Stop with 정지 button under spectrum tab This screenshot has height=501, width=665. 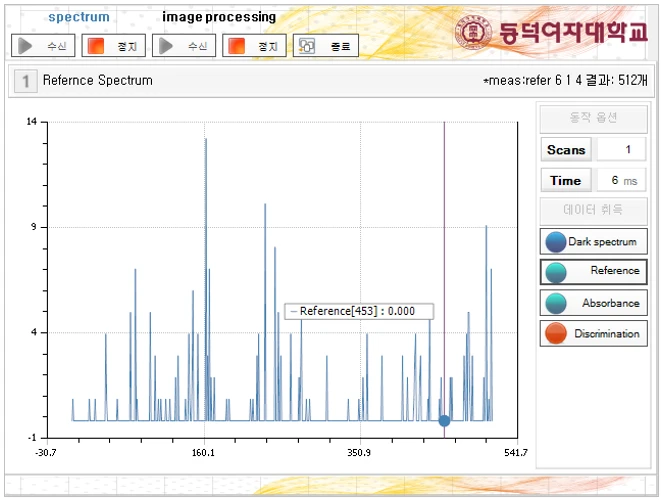(114, 45)
